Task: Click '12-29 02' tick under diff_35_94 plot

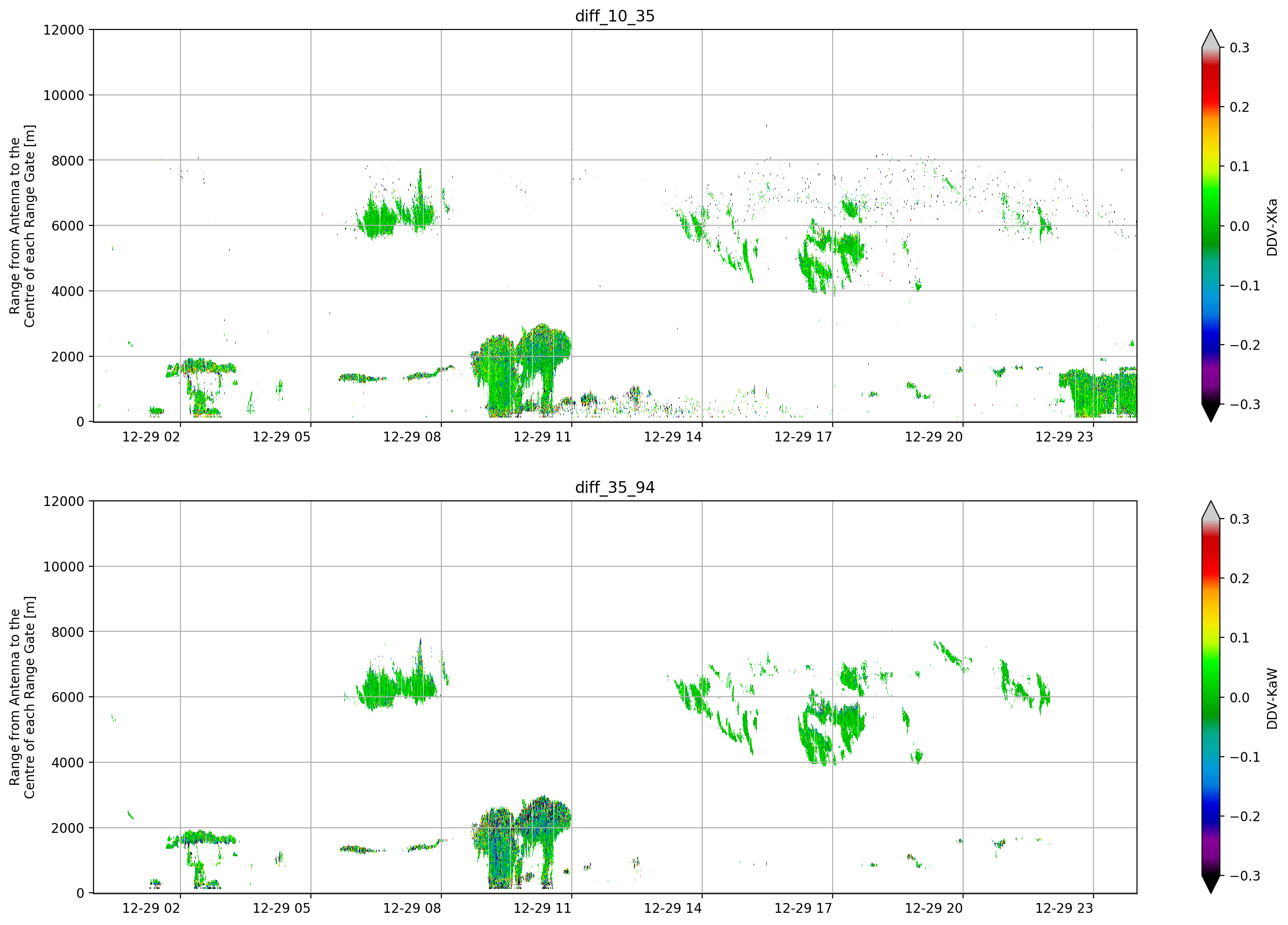Action: pyautogui.click(x=151, y=909)
